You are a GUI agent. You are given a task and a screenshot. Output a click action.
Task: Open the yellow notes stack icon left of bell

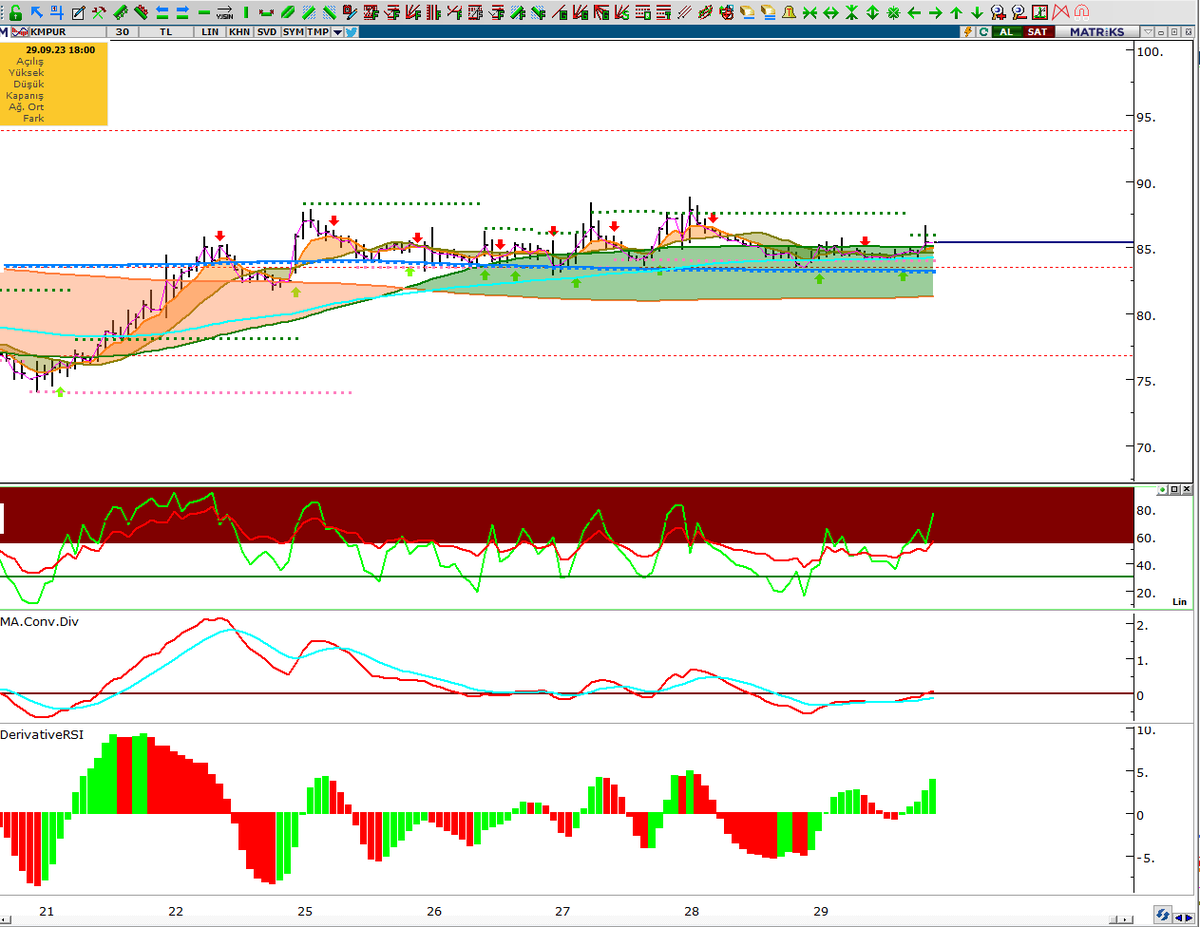pyautogui.click(x=768, y=13)
